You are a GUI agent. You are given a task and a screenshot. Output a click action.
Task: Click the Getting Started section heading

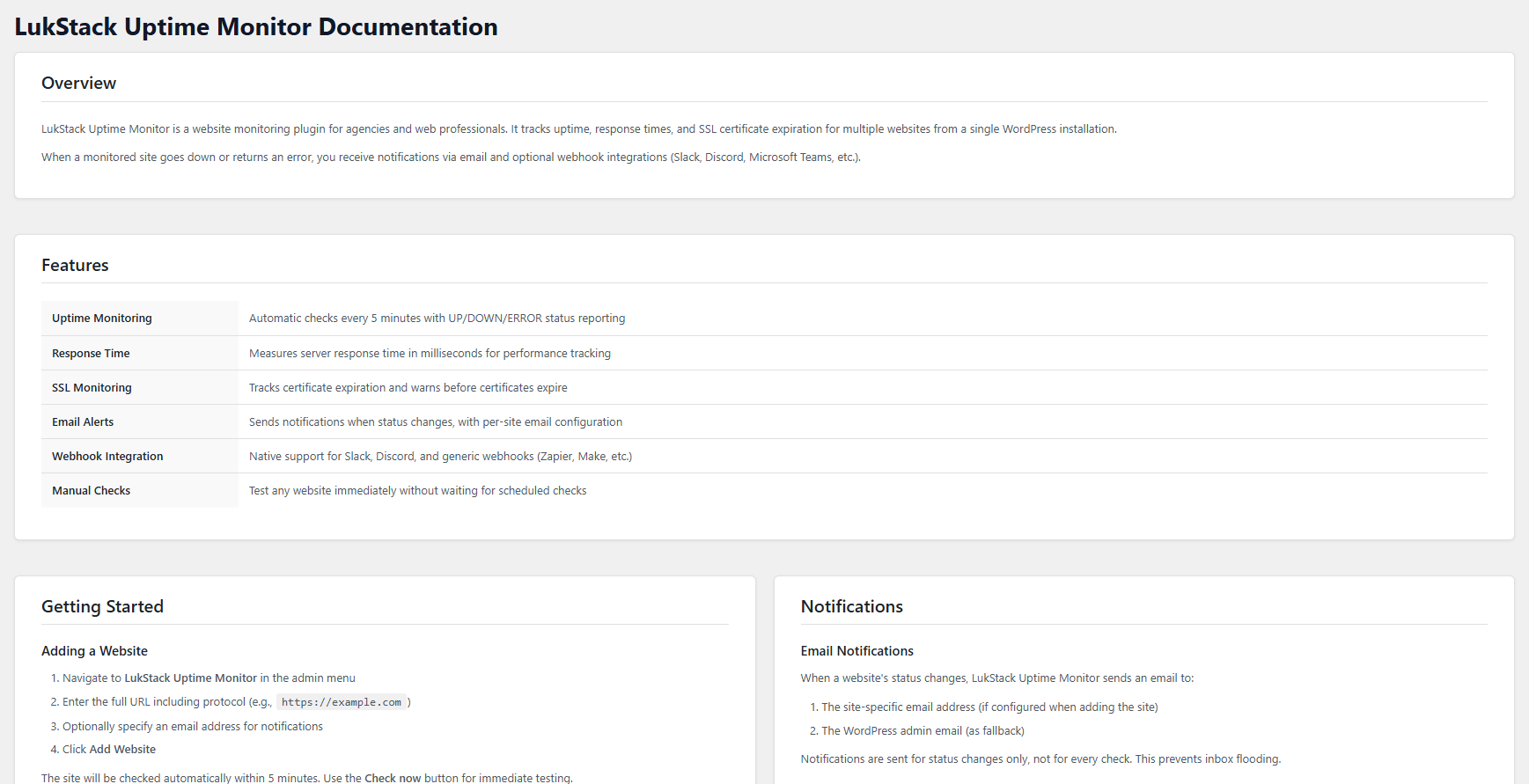point(102,607)
